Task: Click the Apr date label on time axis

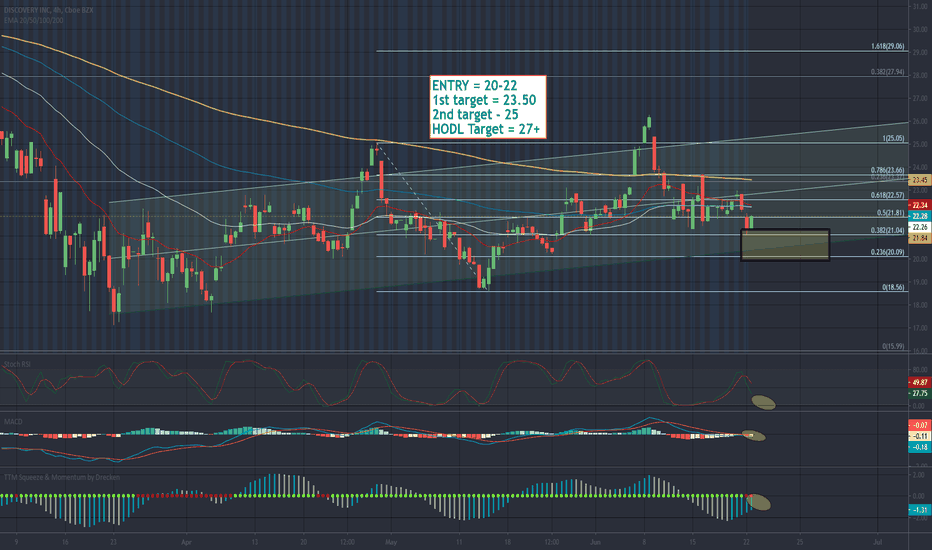Action: pyautogui.click(x=187, y=542)
